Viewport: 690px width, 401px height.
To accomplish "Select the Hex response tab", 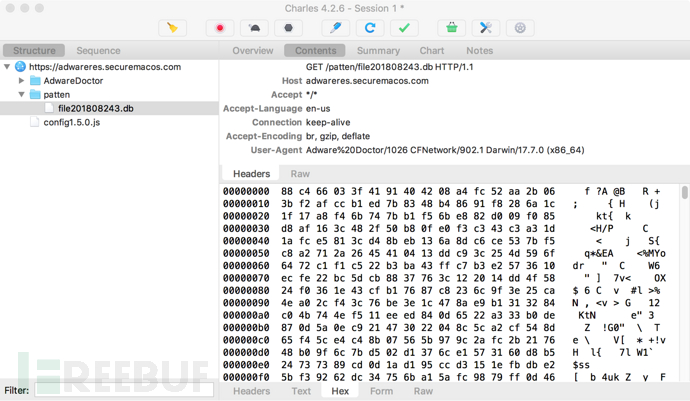I will pyautogui.click(x=340, y=391).
